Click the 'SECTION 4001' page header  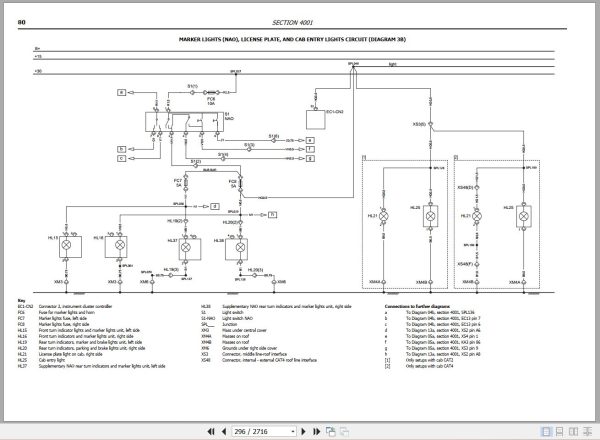coord(292,23)
